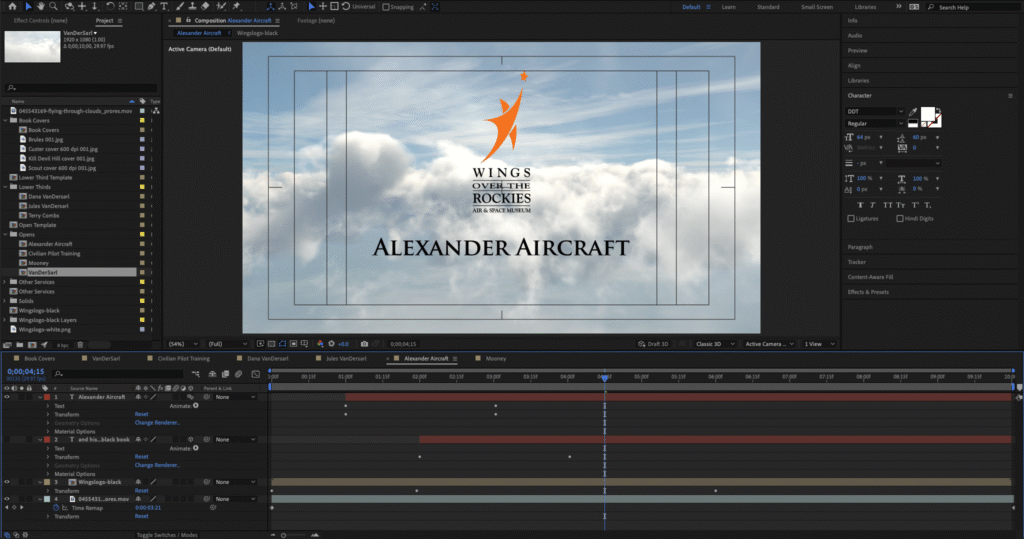Enable the Ligatures checkbox
The height and width of the screenshot is (539, 1024).
[851, 218]
